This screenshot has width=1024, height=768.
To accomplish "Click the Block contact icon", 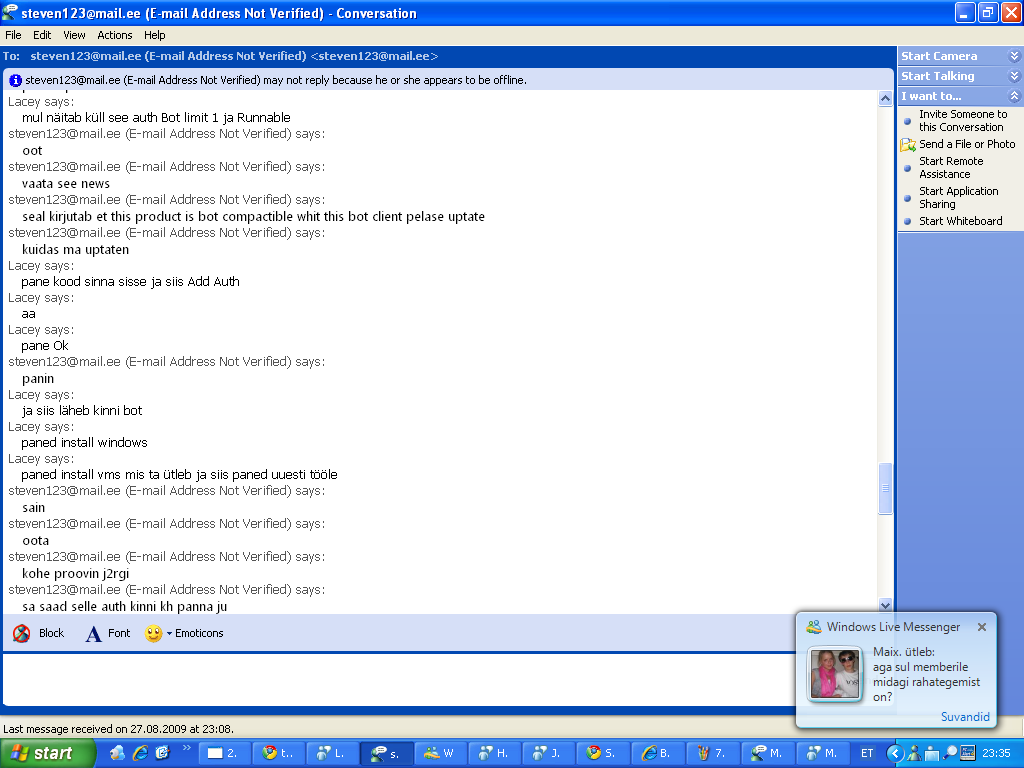I will 22,633.
